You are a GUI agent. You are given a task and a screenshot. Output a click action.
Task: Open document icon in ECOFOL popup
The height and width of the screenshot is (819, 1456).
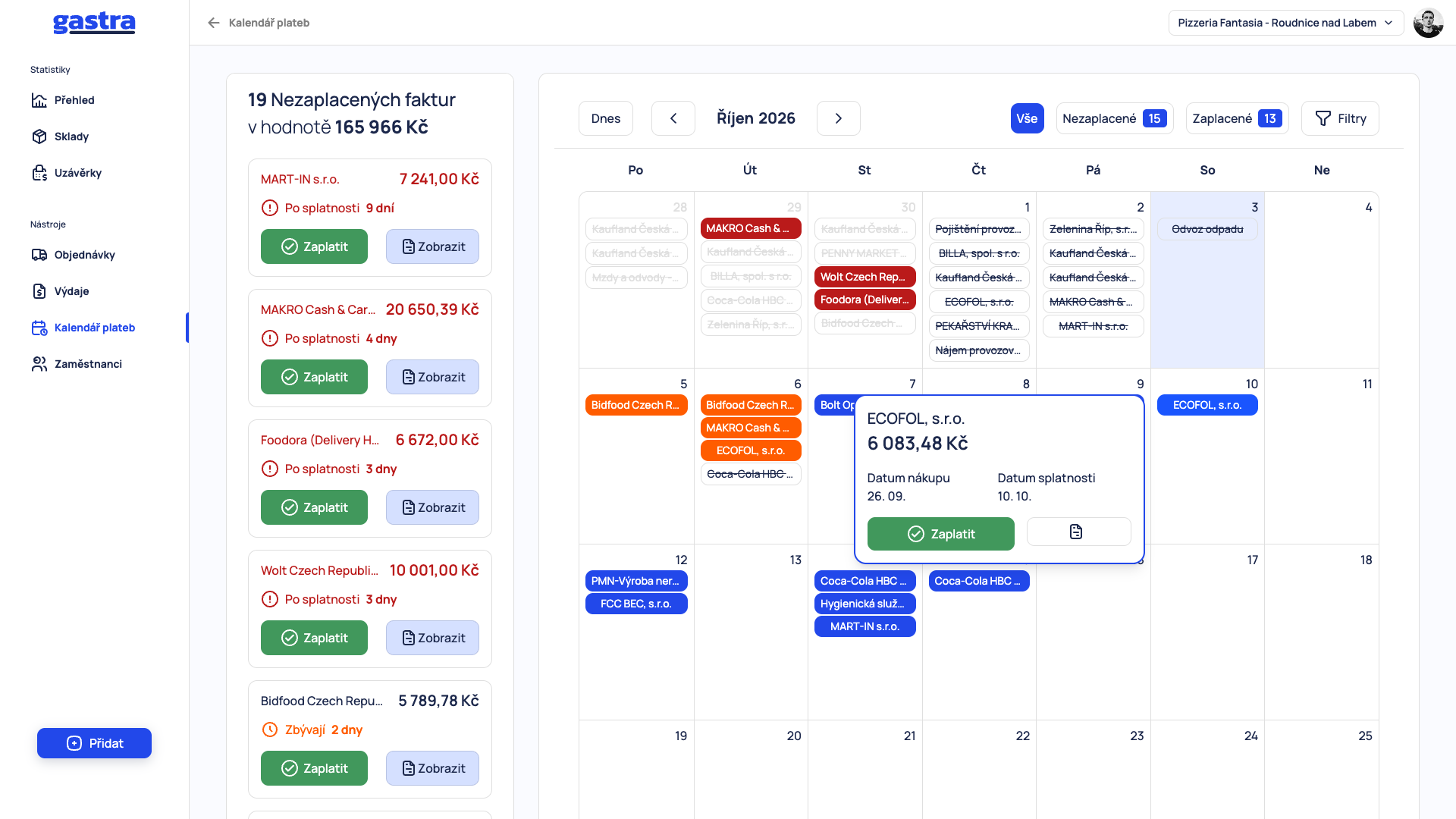(1078, 532)
